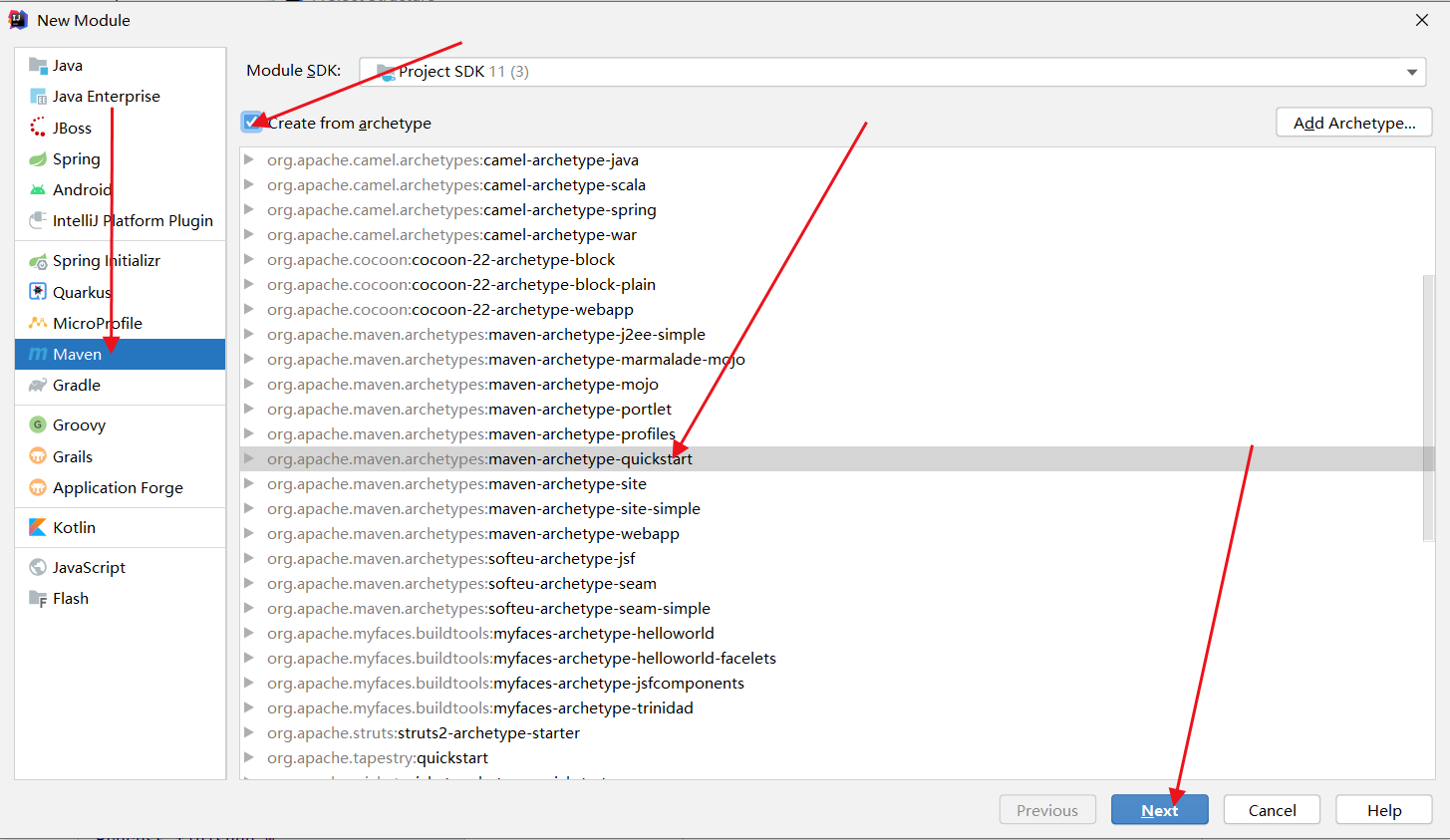Select Groovy module type
1450x840 pixels.
pyautogui.click(x=121, y=424)
